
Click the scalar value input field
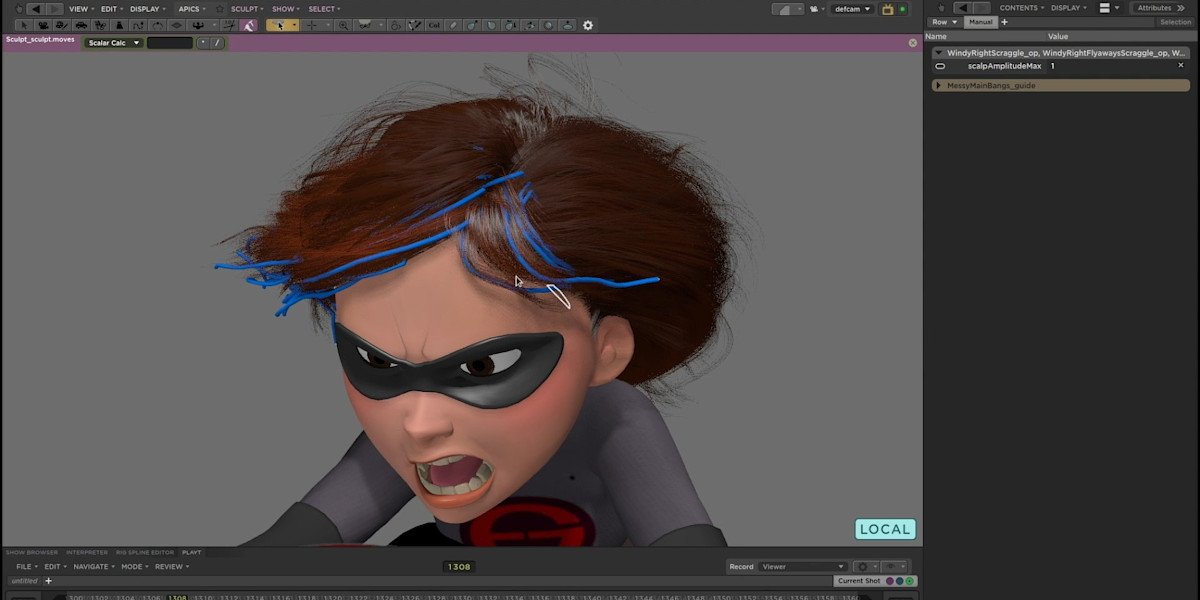(x=169, y=43)
